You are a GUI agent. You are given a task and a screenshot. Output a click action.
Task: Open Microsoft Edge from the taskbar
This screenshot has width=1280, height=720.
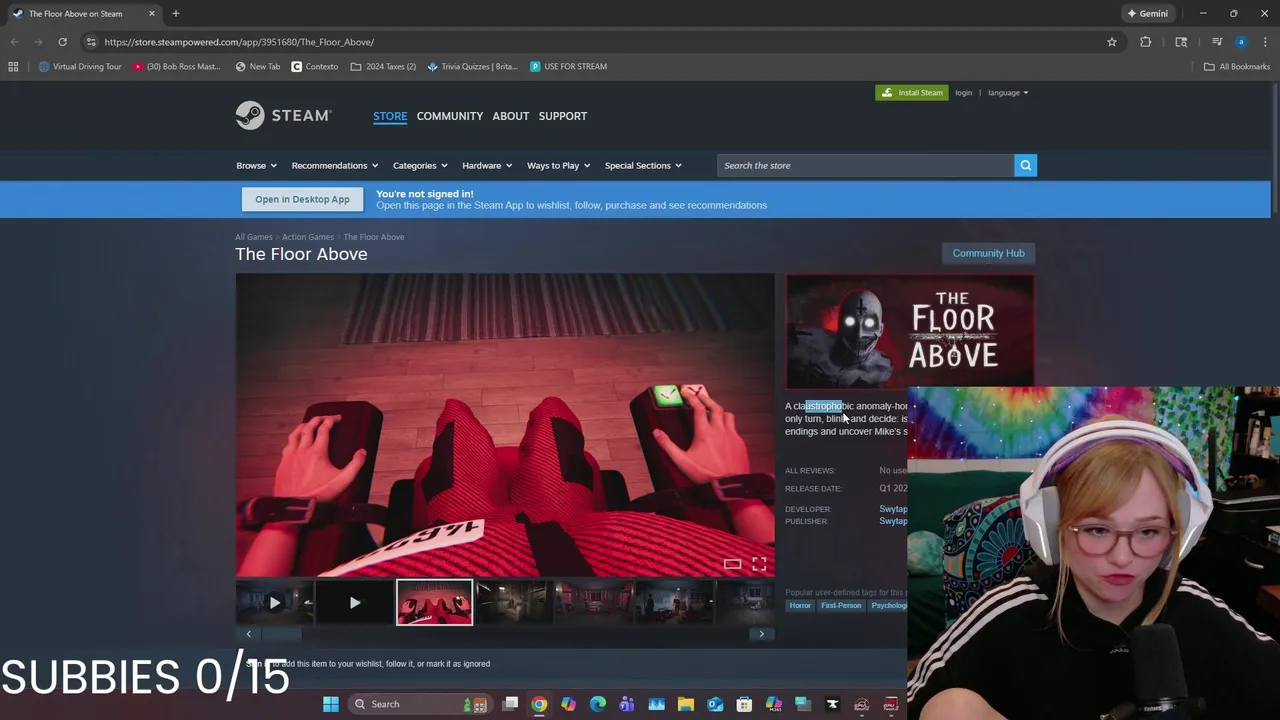tap(598, 704)
